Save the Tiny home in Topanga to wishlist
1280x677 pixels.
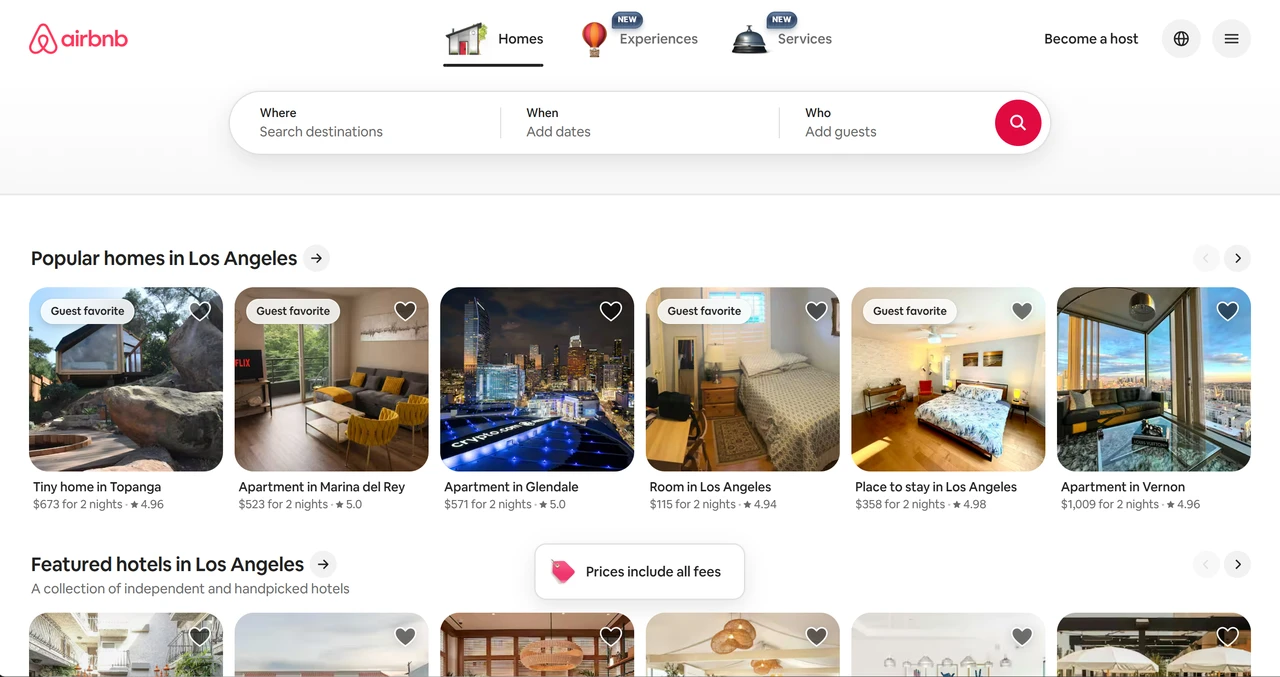[199, 311]
